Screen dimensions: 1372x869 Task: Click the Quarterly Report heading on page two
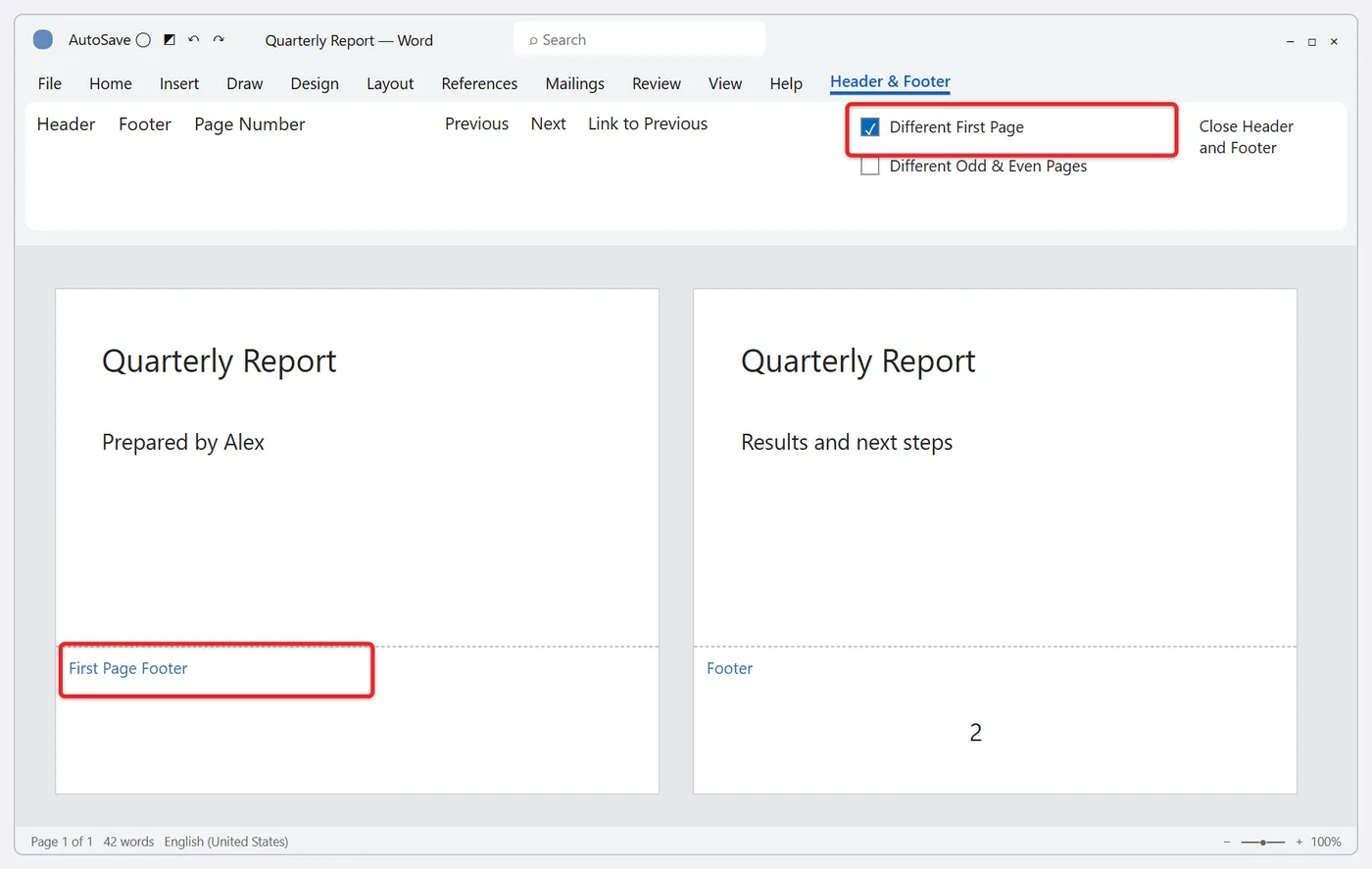(x=858, y=362)
